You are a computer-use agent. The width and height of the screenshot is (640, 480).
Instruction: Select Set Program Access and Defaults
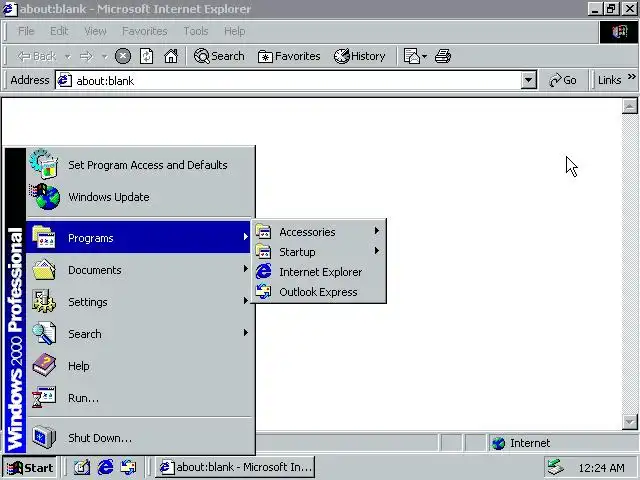(x=138, y=165)
